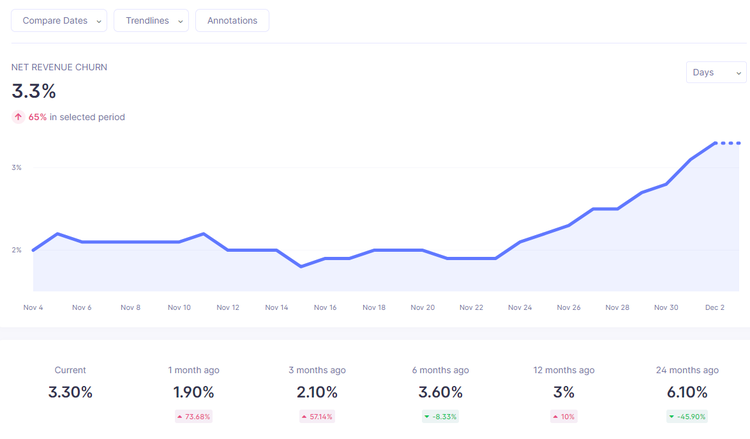Click the -8.33% decrease badge

(441, 417)
